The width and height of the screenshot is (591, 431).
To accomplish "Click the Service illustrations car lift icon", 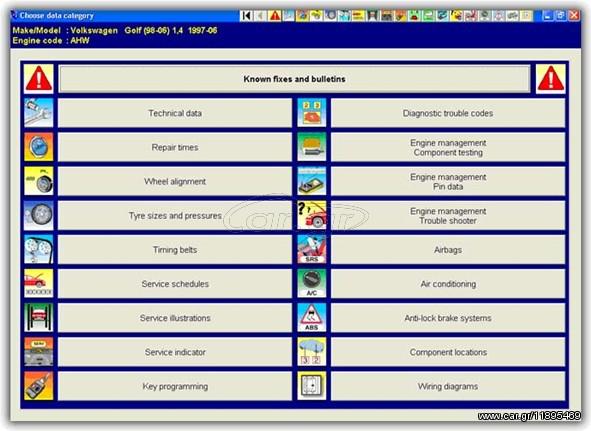I will coord(38,318).
